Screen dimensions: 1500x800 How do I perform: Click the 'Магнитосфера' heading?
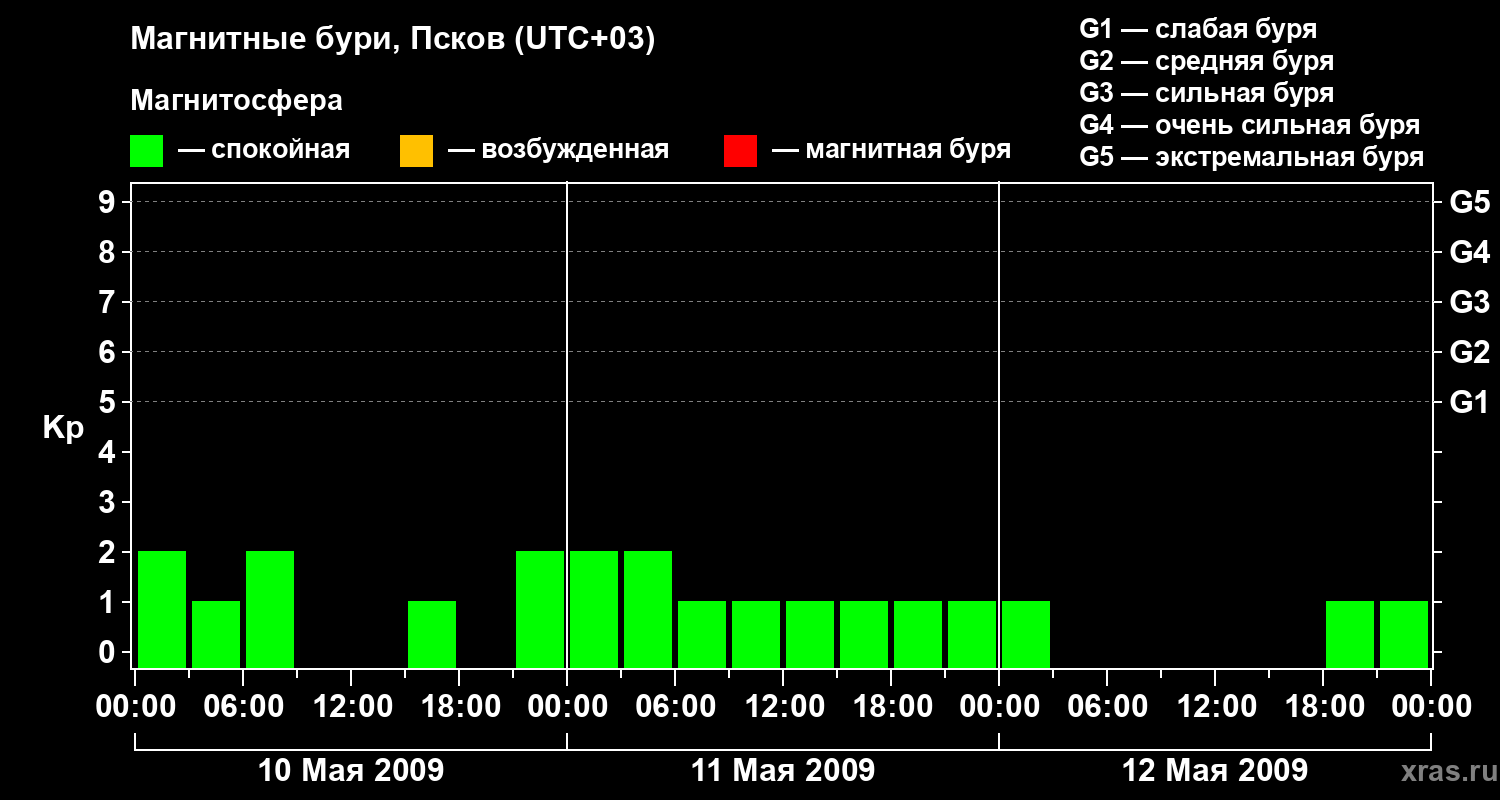236,101
